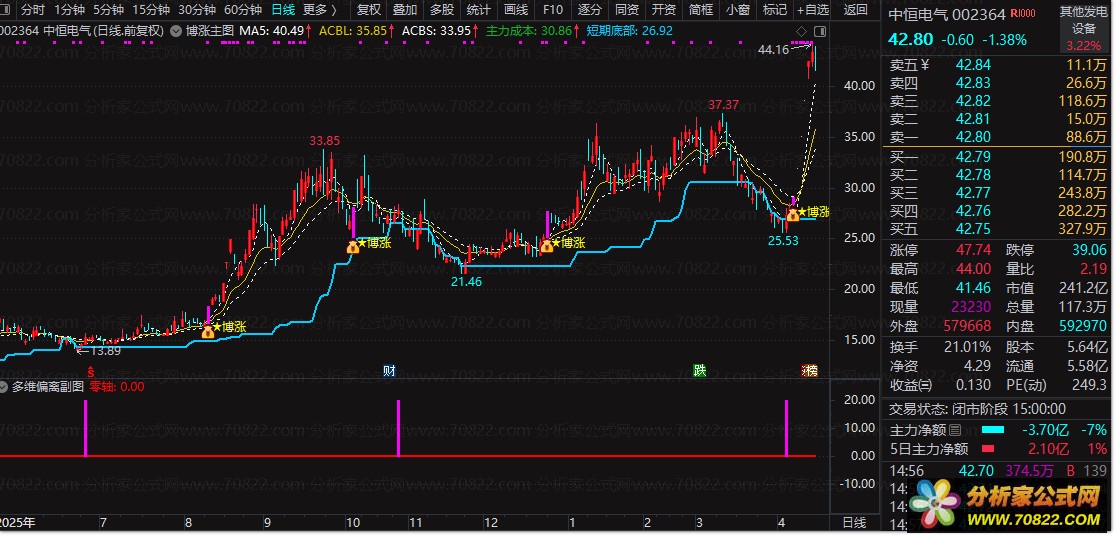
Task: Click the 博涨 money bag signal near 25.53 low
Action: [792, 215]
